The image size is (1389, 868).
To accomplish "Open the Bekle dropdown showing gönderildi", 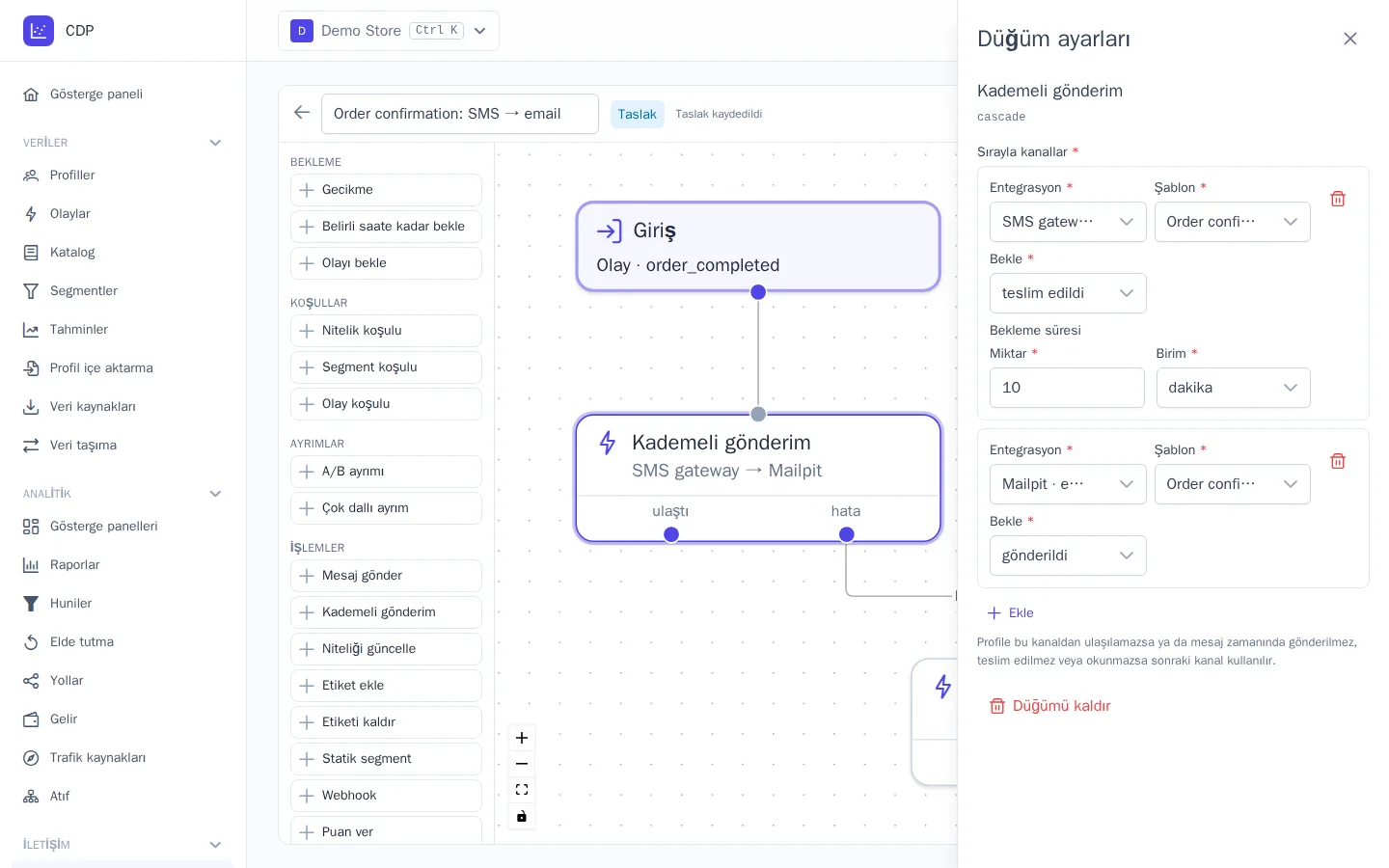I will pos(1068,556).
